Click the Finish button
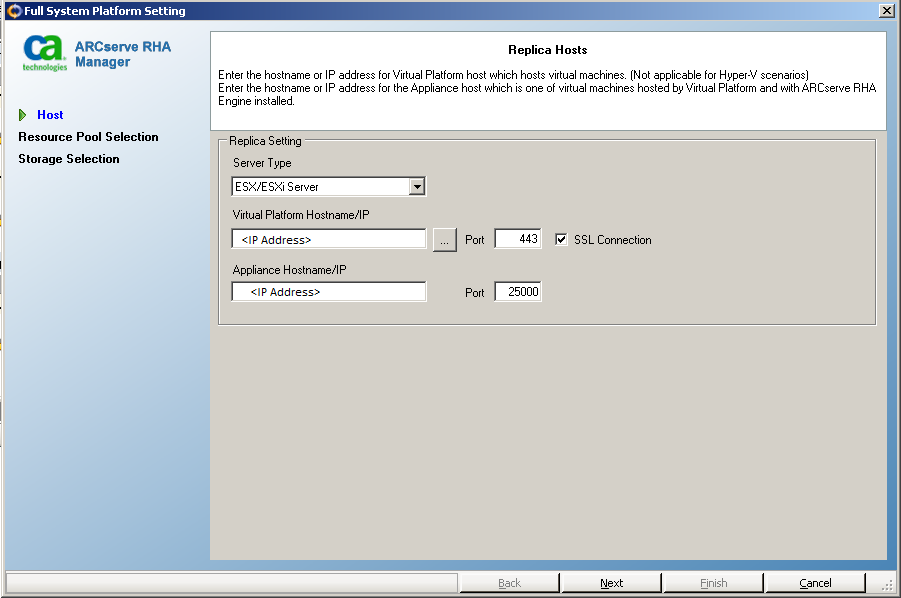901x598 pixels. [713, 582]
